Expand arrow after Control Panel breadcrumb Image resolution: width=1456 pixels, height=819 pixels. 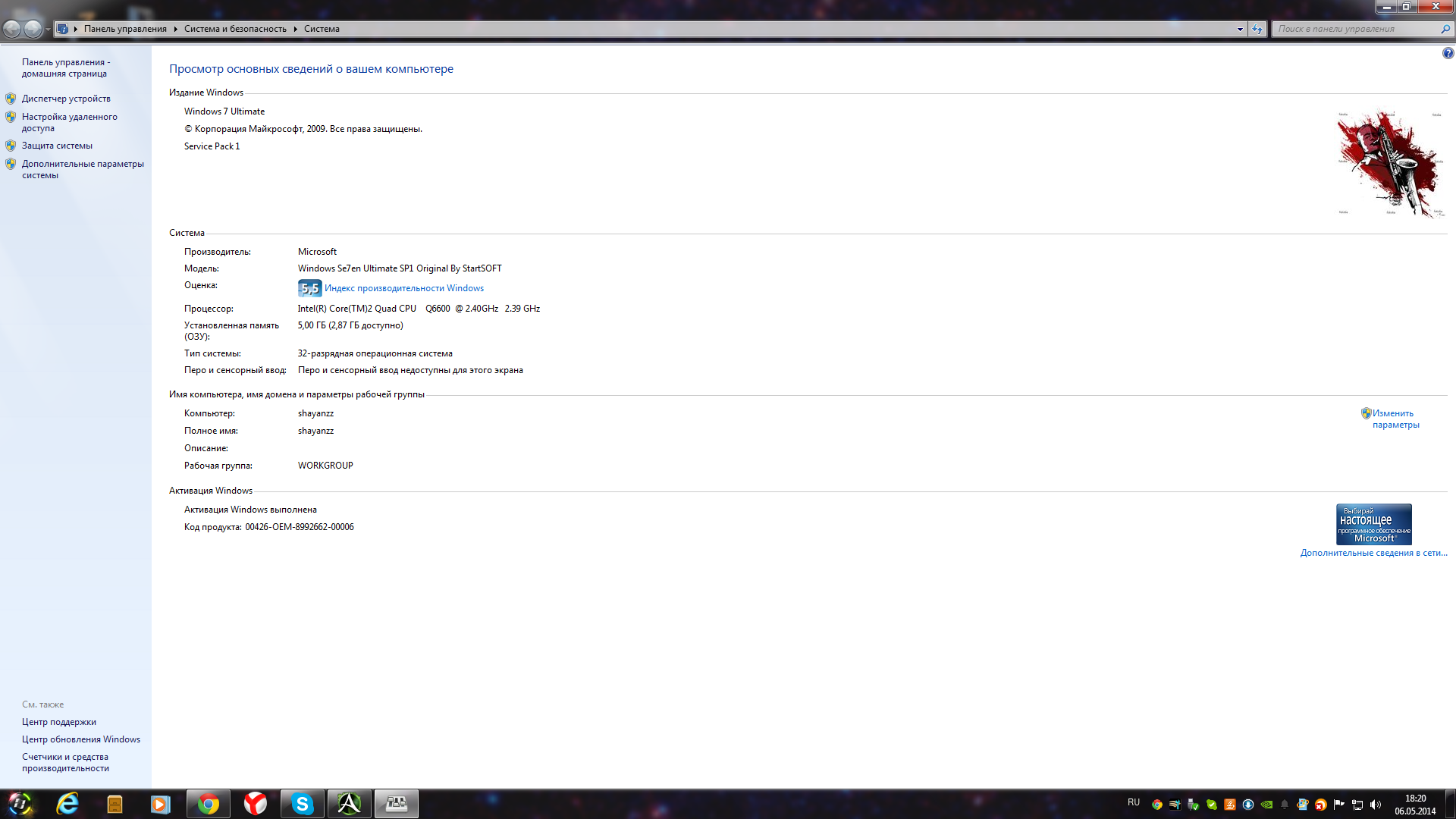(175, 29)
